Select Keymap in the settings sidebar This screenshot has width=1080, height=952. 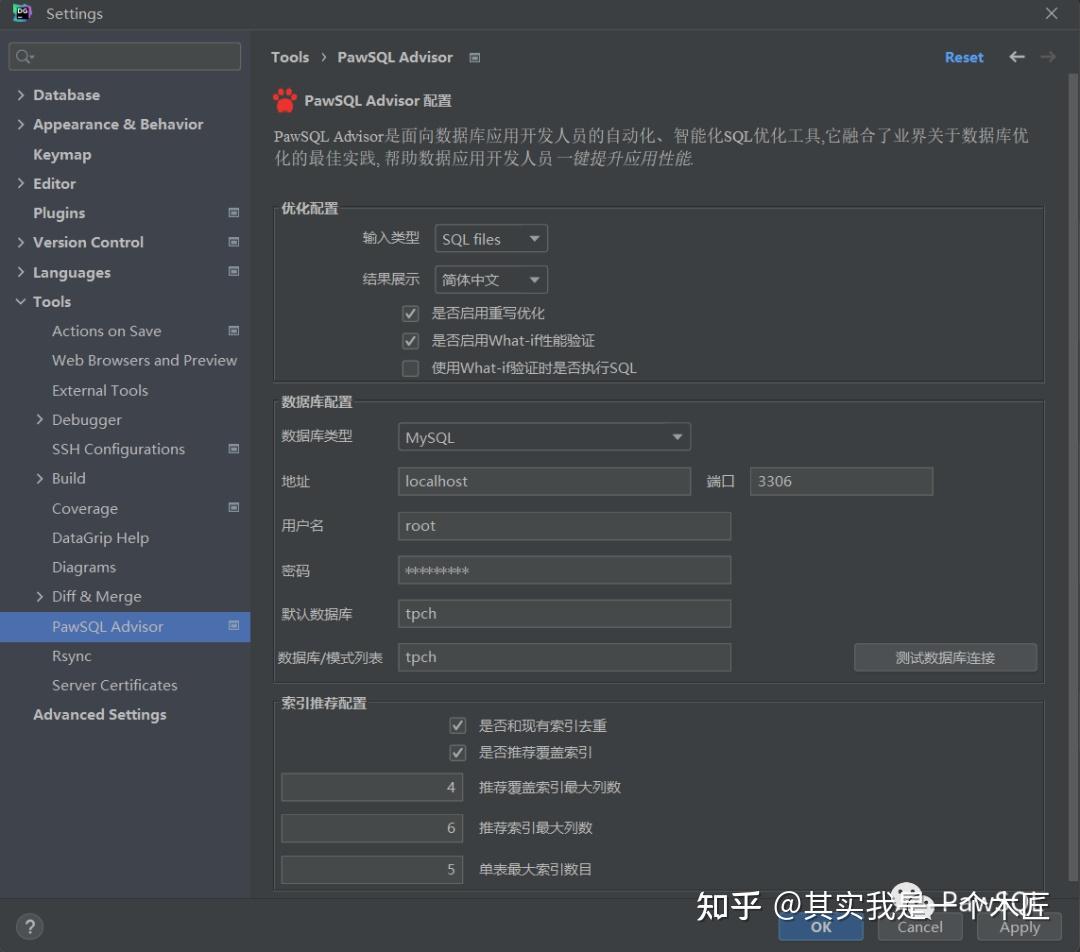pyautogui.click(x=62, y=154)
